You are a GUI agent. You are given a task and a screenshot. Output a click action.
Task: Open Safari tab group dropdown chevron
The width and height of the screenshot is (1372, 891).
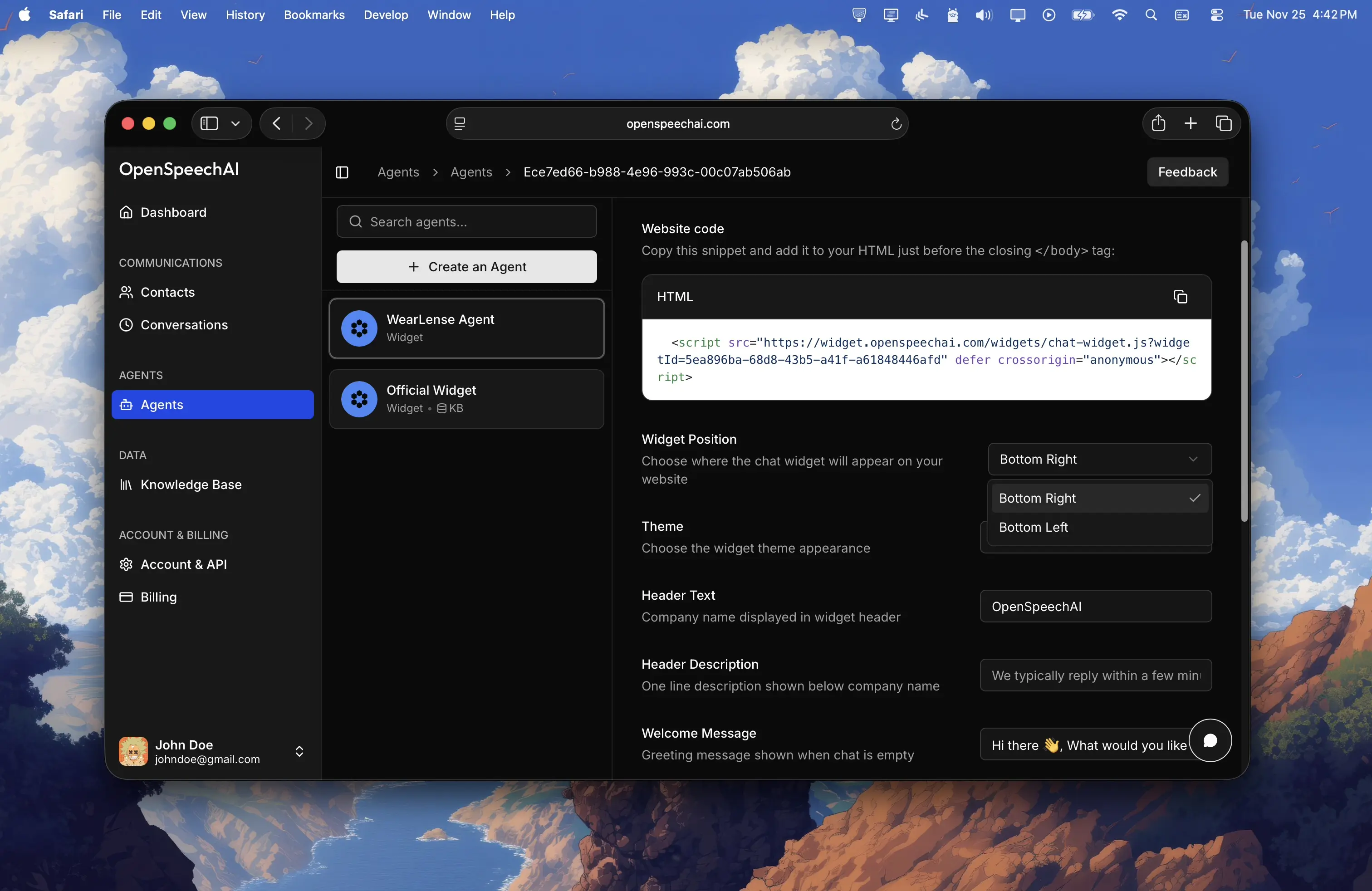(235, 123)
